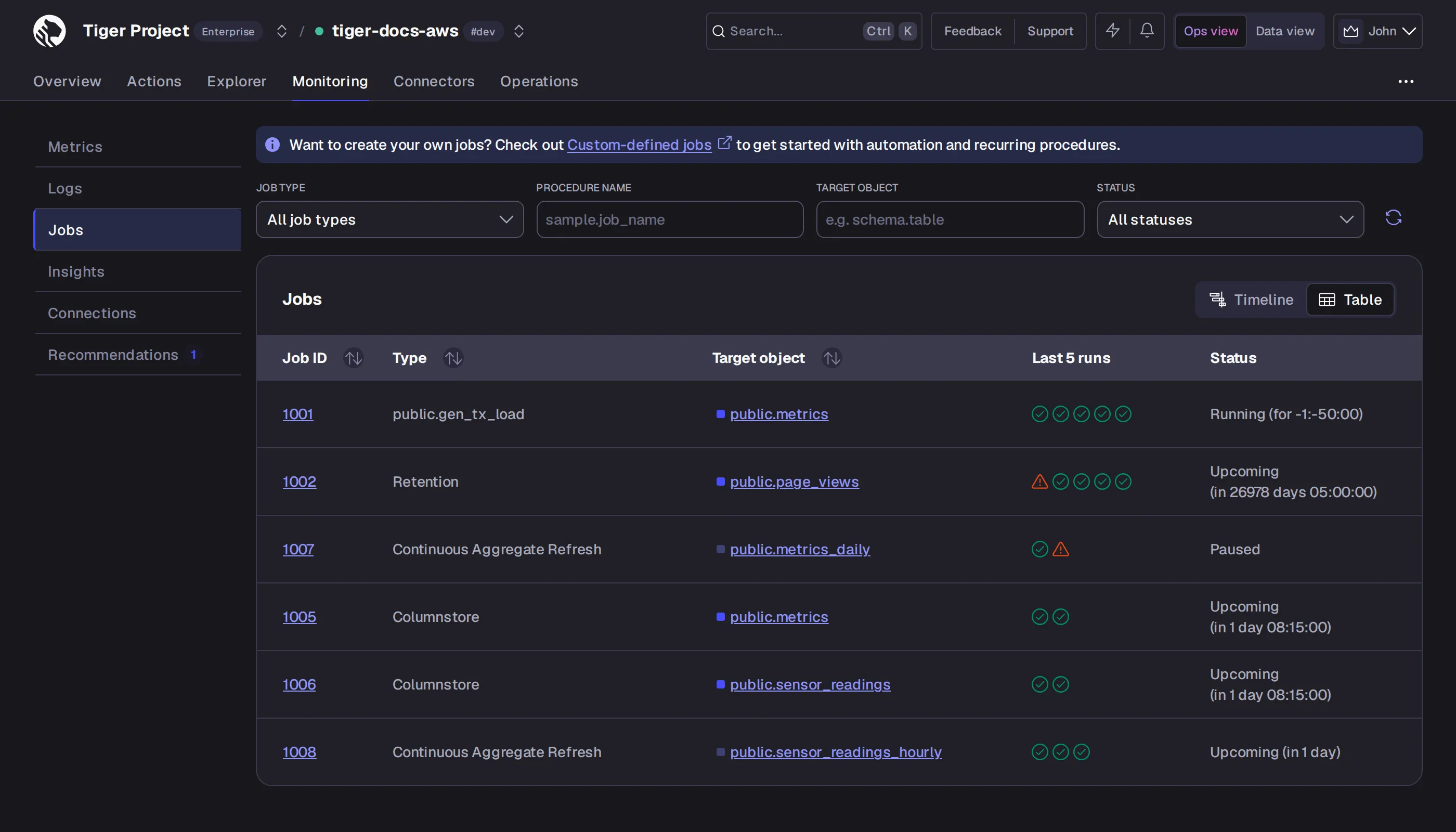Sort the table by Type column

coord(453,358)
